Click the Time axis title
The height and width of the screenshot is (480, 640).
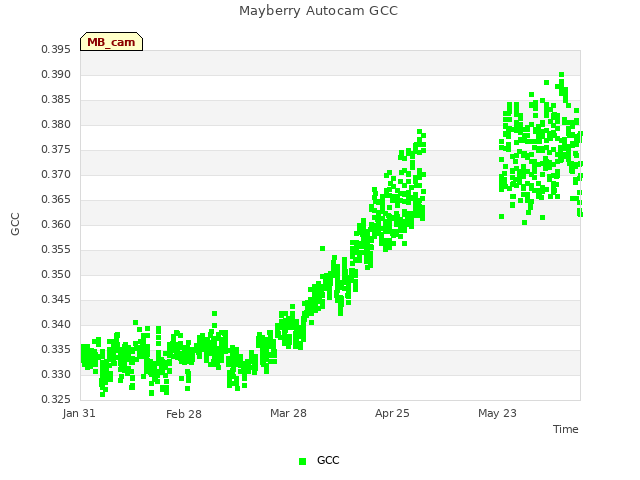pyautogui.click(x=566, y=429)
